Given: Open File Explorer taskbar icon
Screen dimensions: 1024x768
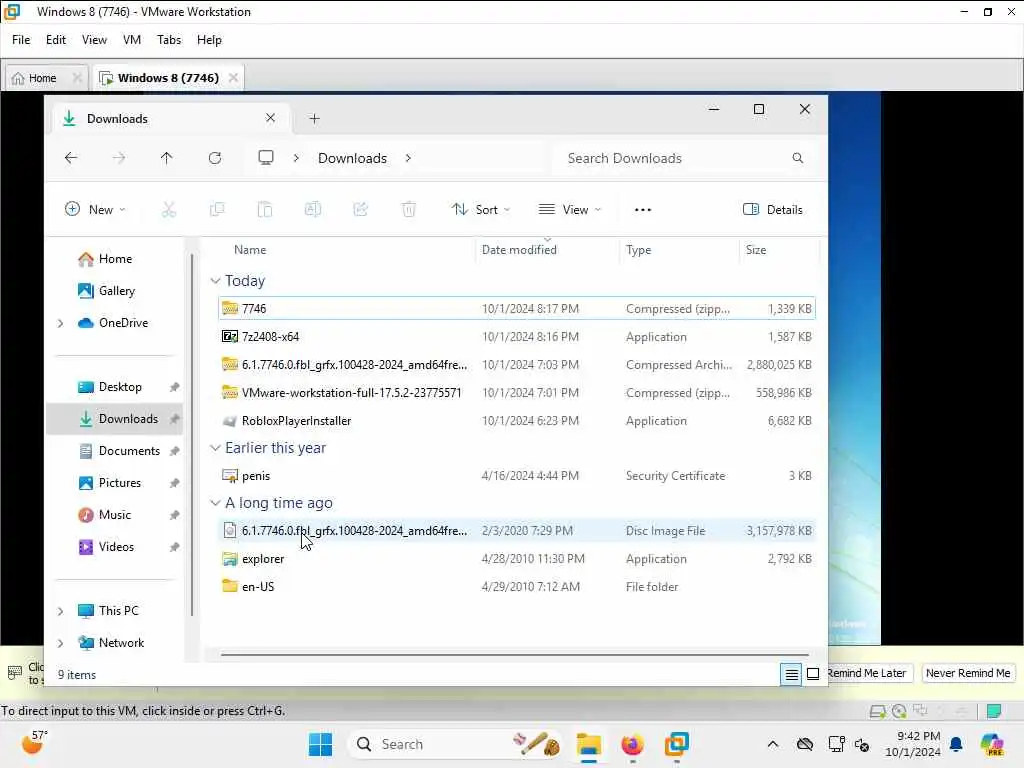Looking at the screenshot, I should (x=588, y=744).
